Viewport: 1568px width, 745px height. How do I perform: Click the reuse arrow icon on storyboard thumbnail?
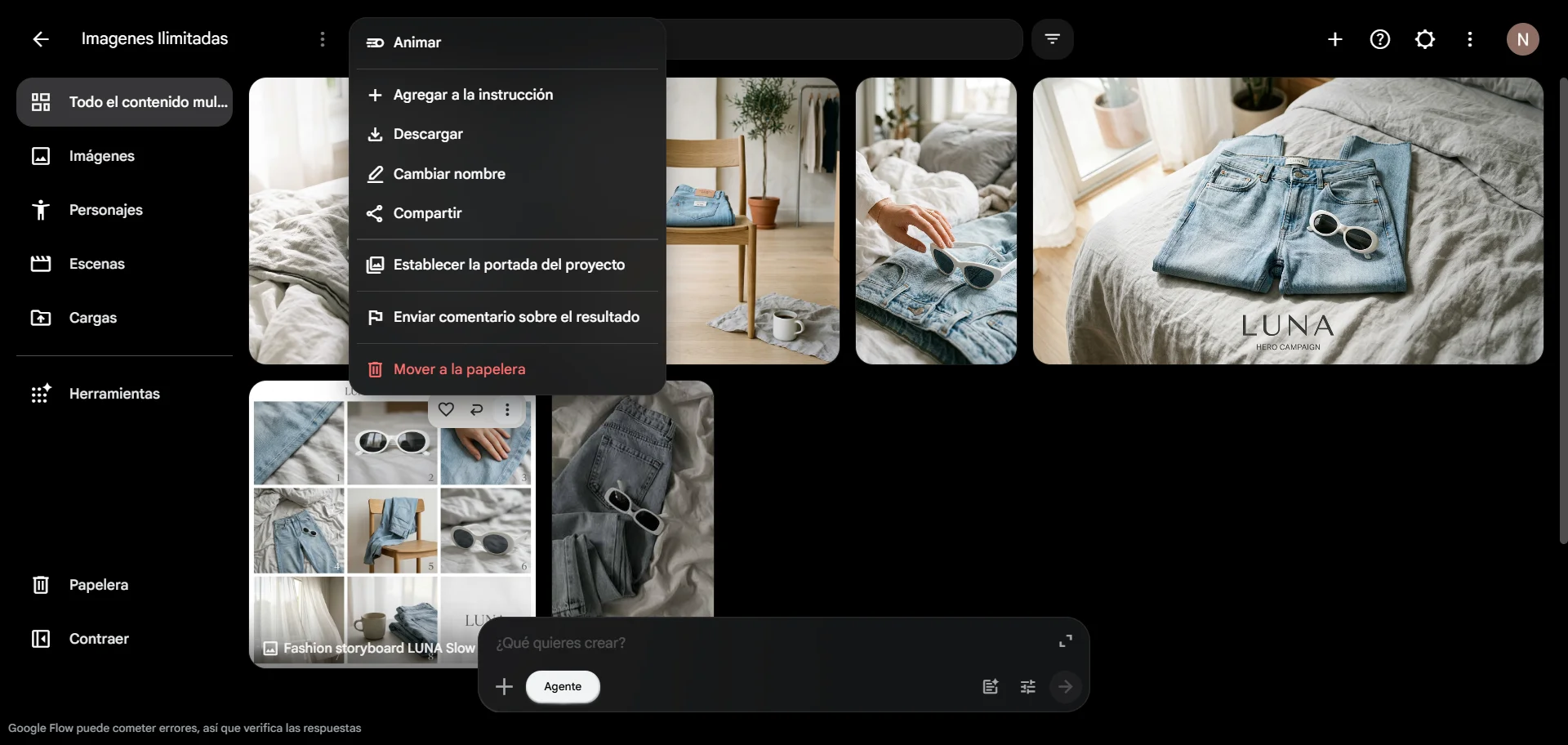(x=477, y=410)
